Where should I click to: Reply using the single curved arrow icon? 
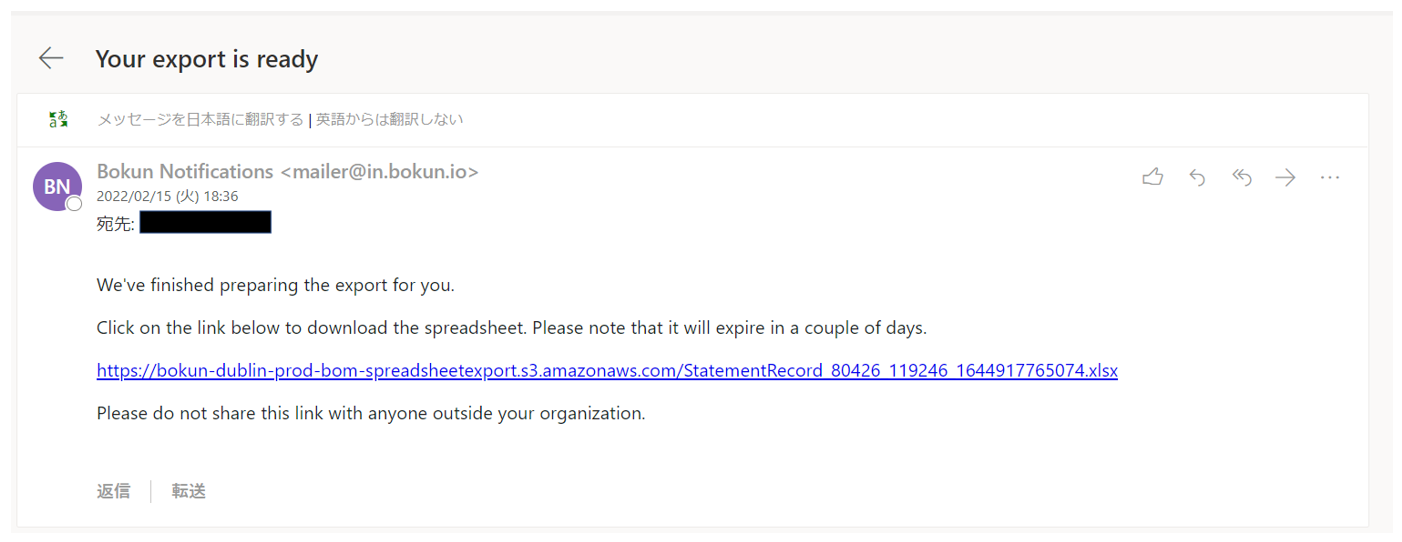pyautogui.click(x=1197, y=178)
